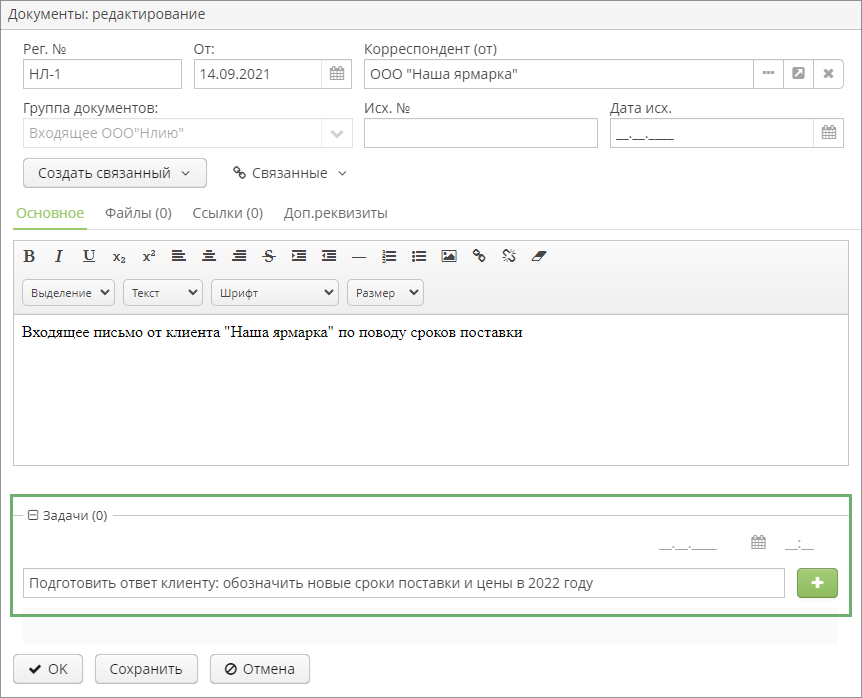
Task: Click the task description input field
Action: click(x=404, y=583)
